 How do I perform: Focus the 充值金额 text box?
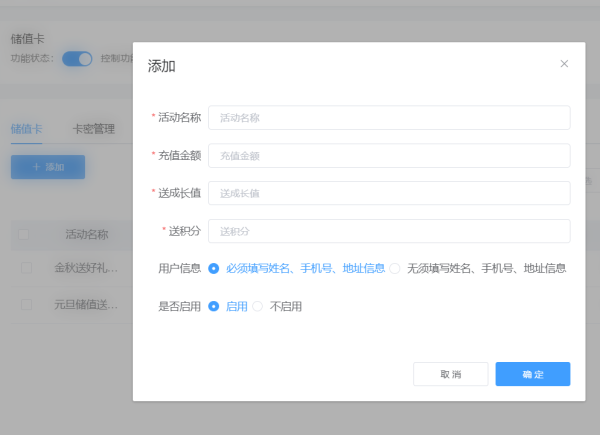pos(389,156)
